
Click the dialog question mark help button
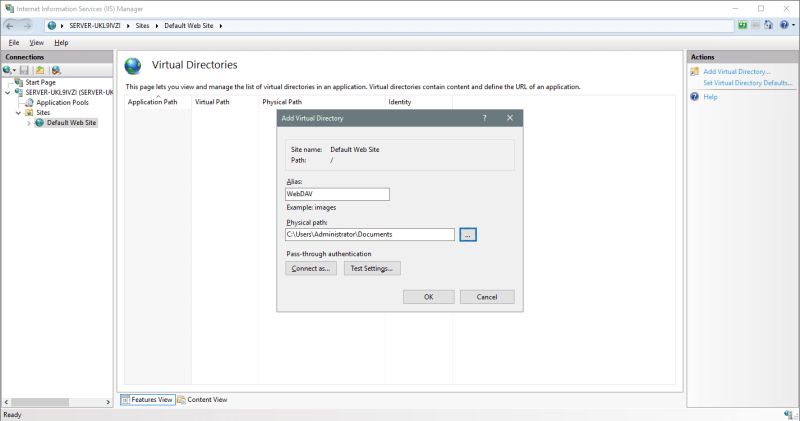485,118
